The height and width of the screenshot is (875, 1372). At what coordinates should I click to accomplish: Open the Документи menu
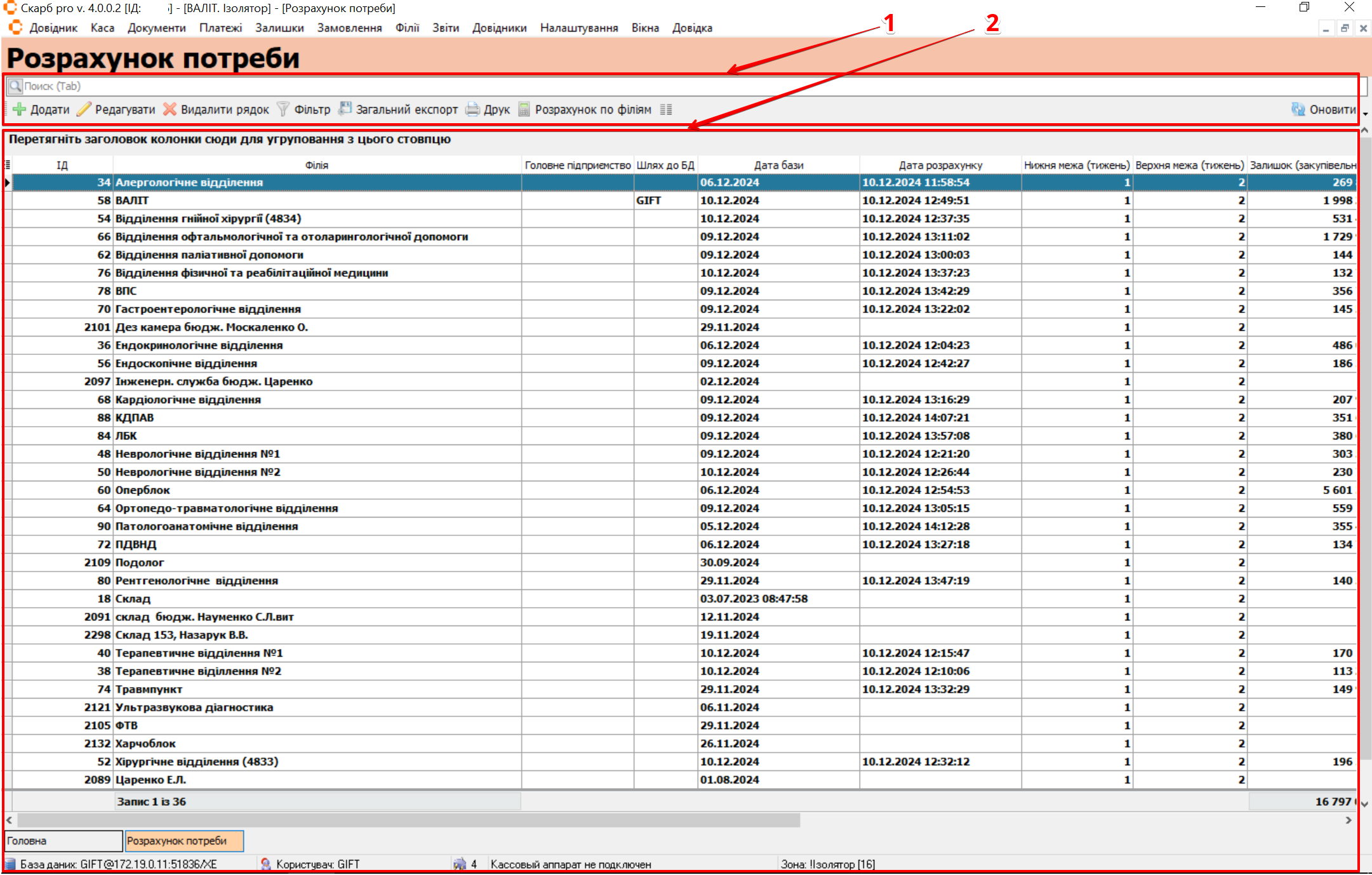156,28
